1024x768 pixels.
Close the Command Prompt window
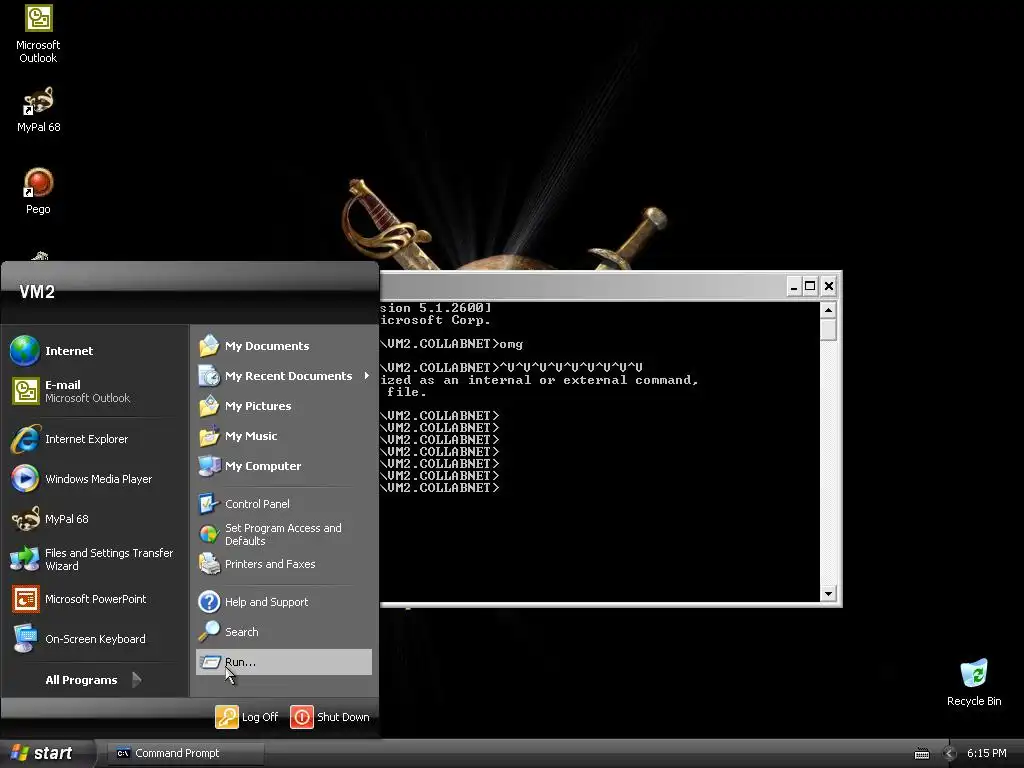click(x=829, y=286)
